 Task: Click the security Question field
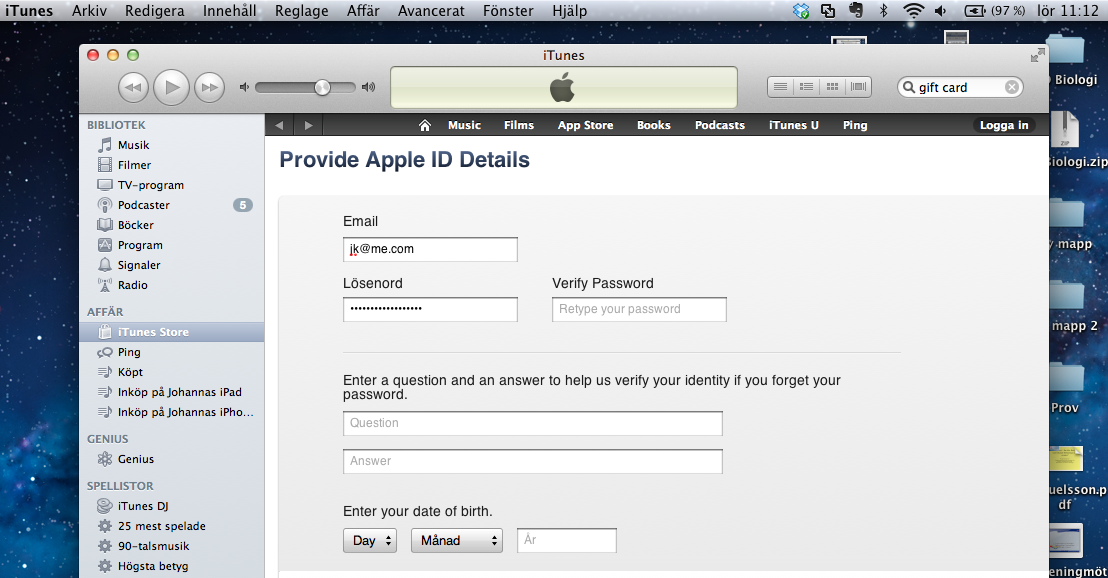[533, 423]
